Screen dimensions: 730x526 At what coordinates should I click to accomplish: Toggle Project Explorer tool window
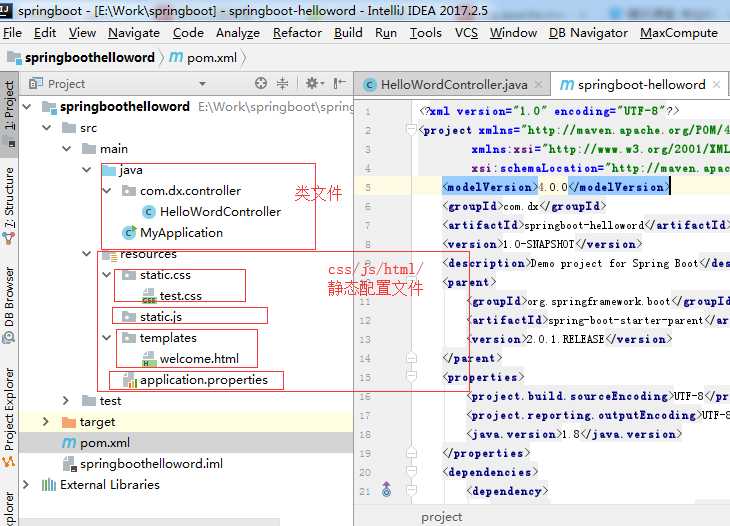[9, 417]
